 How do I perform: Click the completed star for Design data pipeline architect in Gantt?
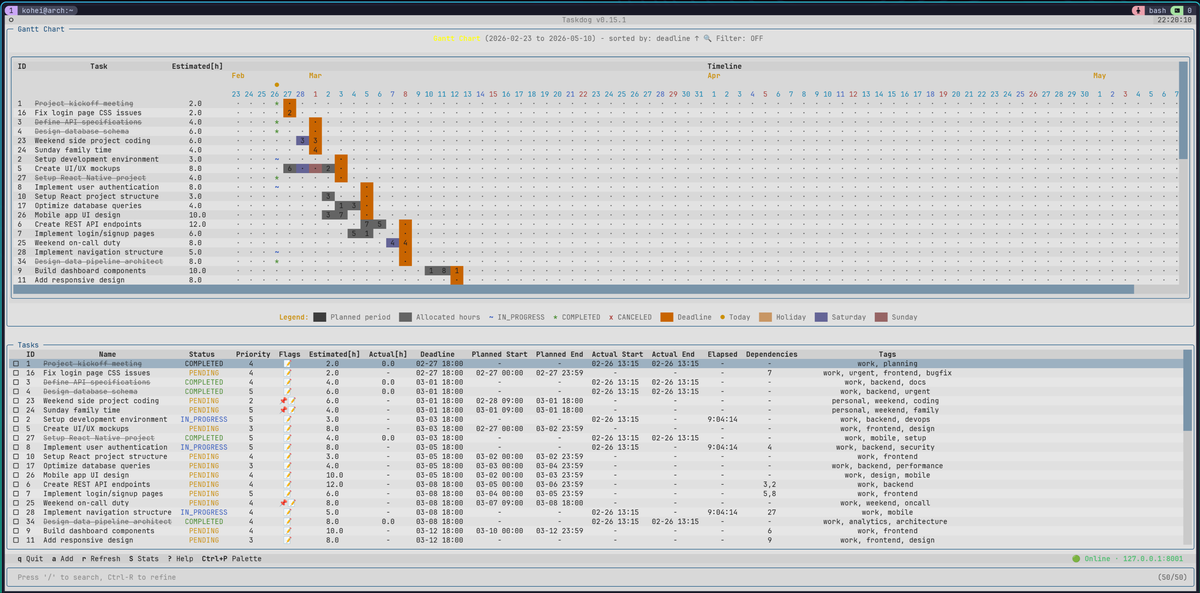[276, 262]
